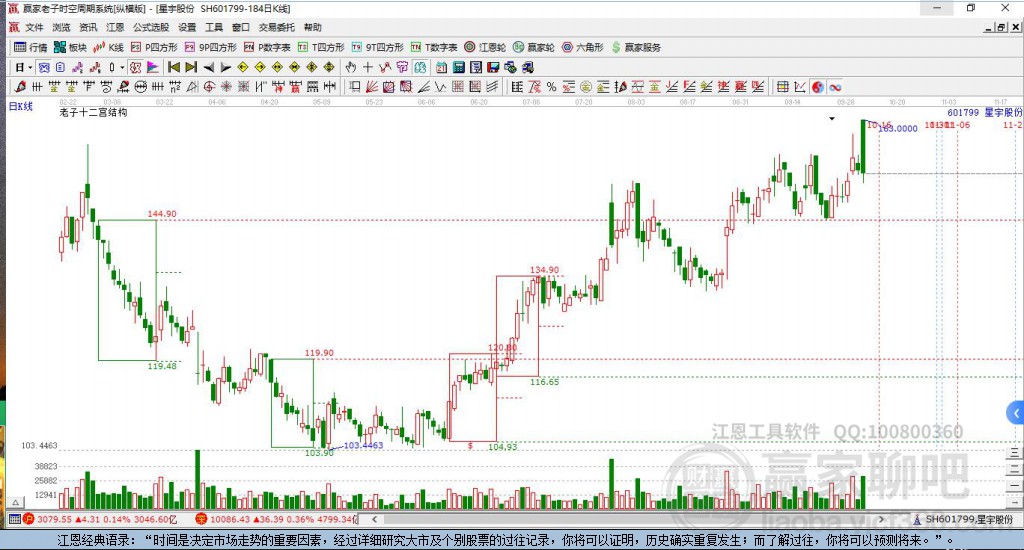1024x550 pixels.
Task: Select the hand pan tool
Action: [x=351, y=67]
